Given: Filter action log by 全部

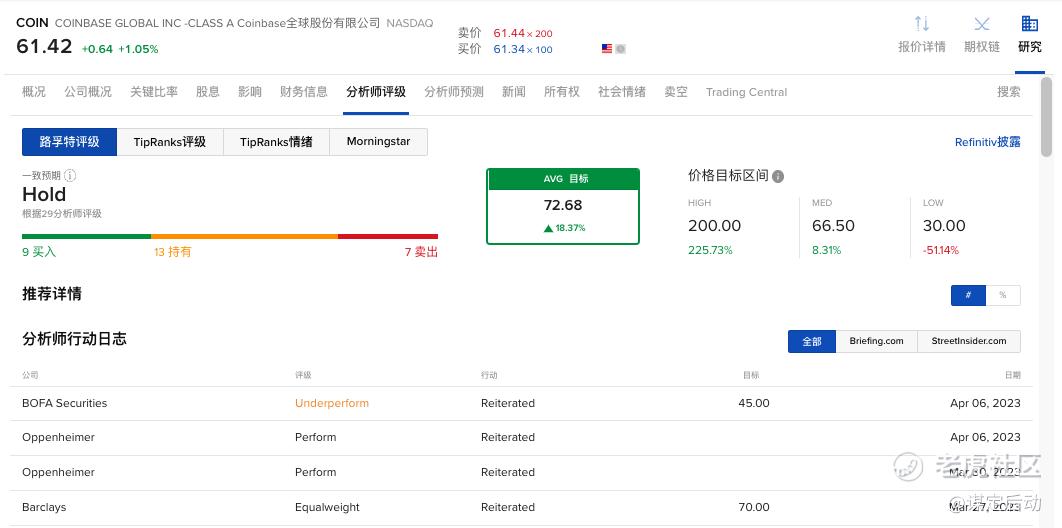Looking at the screenshot, I should pos(812,341).
